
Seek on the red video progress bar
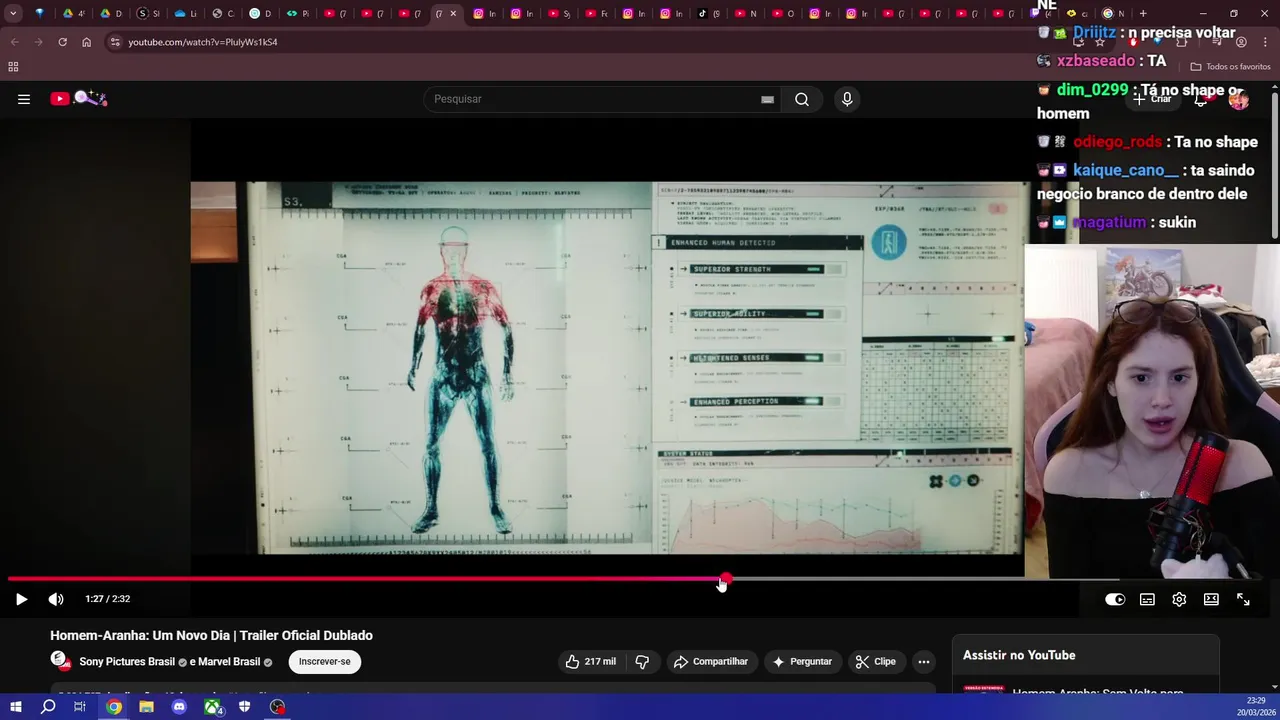[640, 579]
